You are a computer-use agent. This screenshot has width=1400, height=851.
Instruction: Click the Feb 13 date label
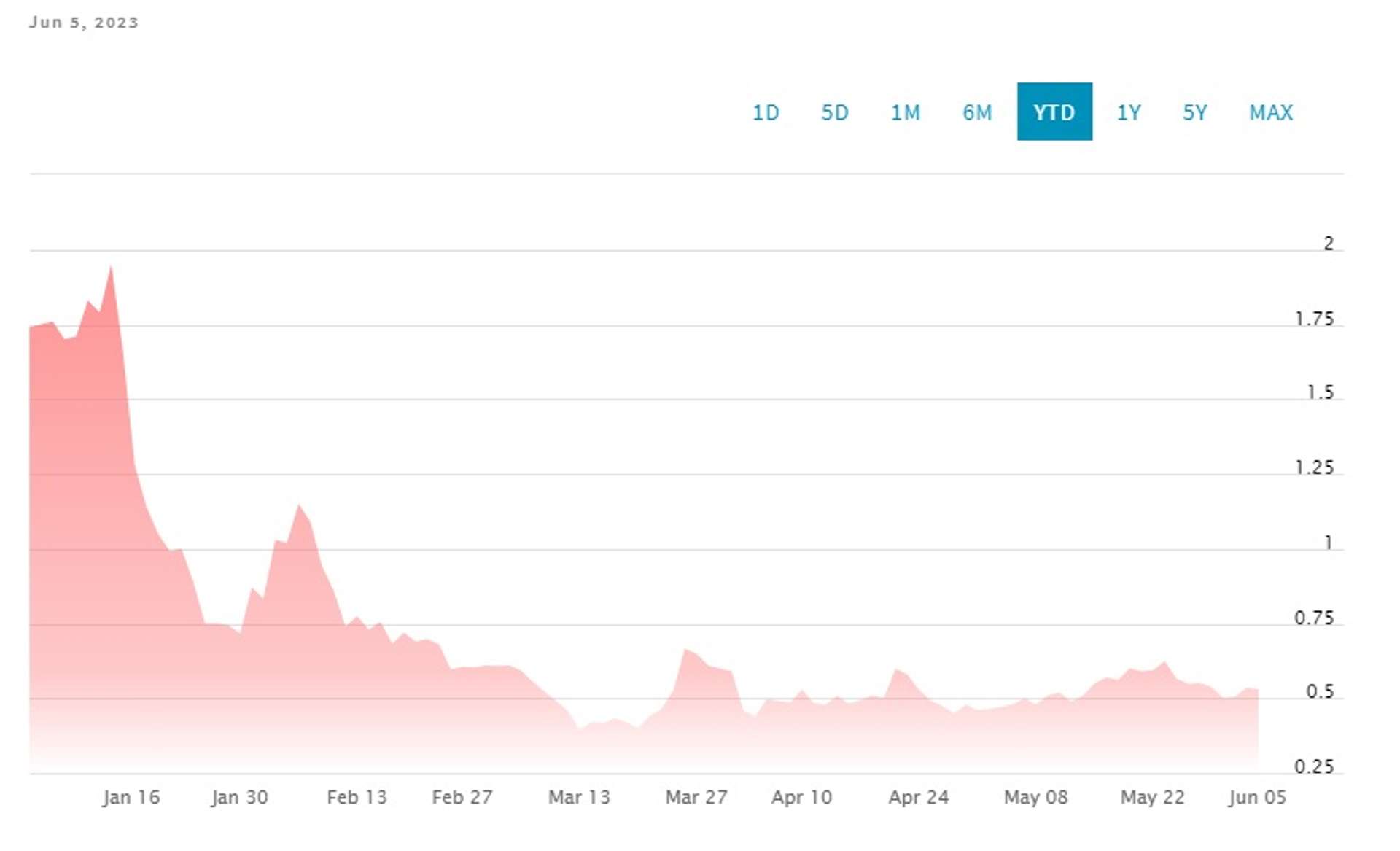(357, 797)
